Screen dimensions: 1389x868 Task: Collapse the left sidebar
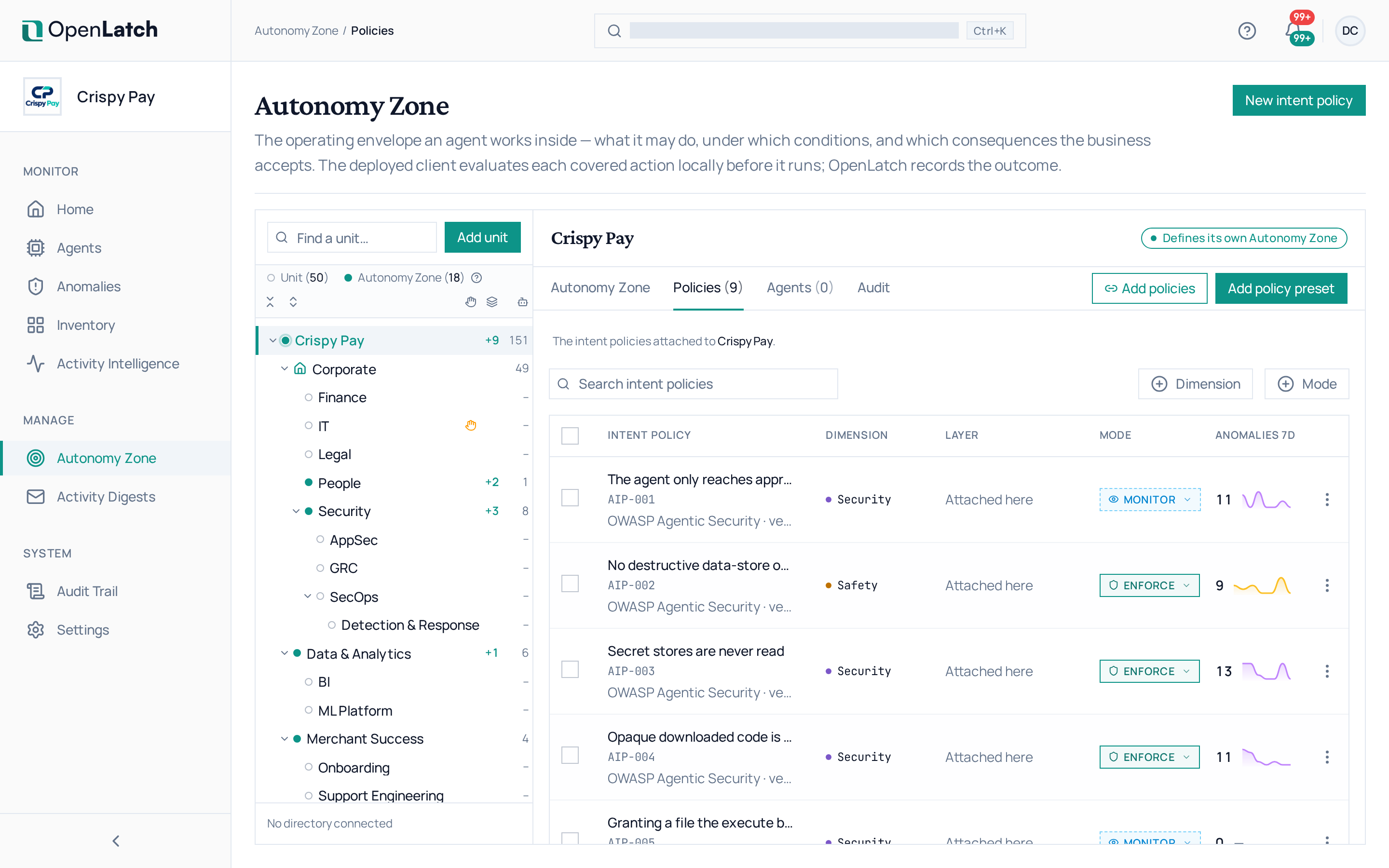click(116, 841)
